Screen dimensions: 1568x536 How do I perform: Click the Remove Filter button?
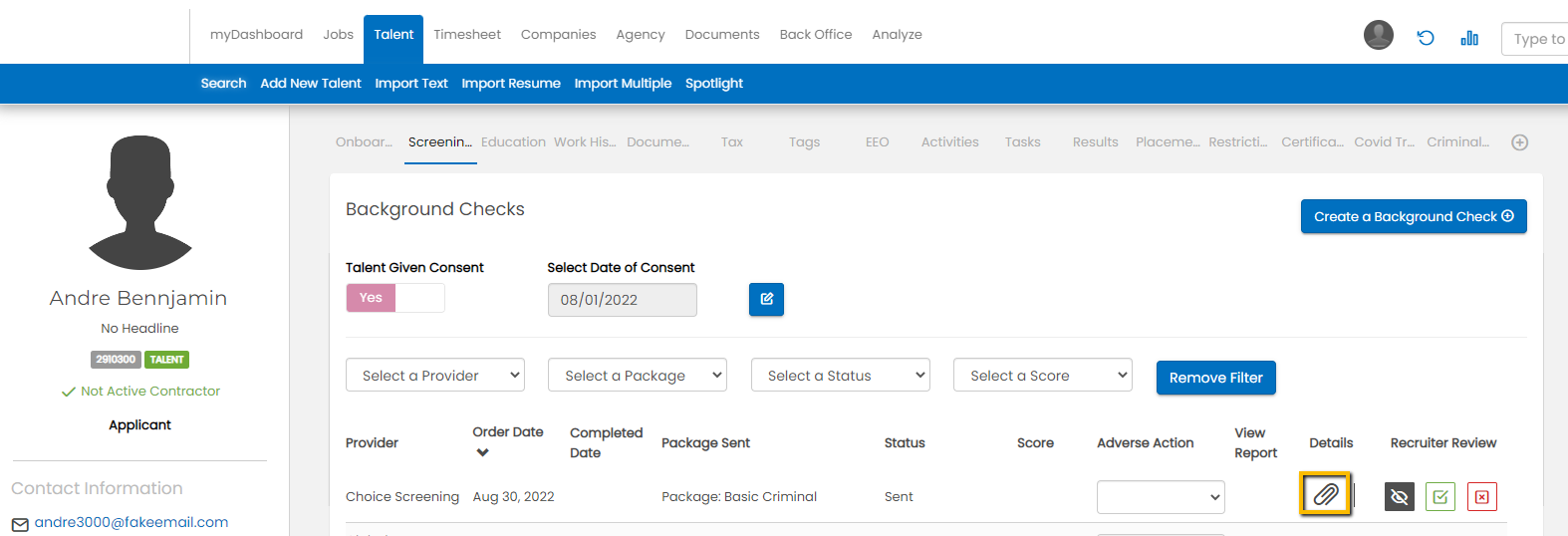tap(1216, 378)
